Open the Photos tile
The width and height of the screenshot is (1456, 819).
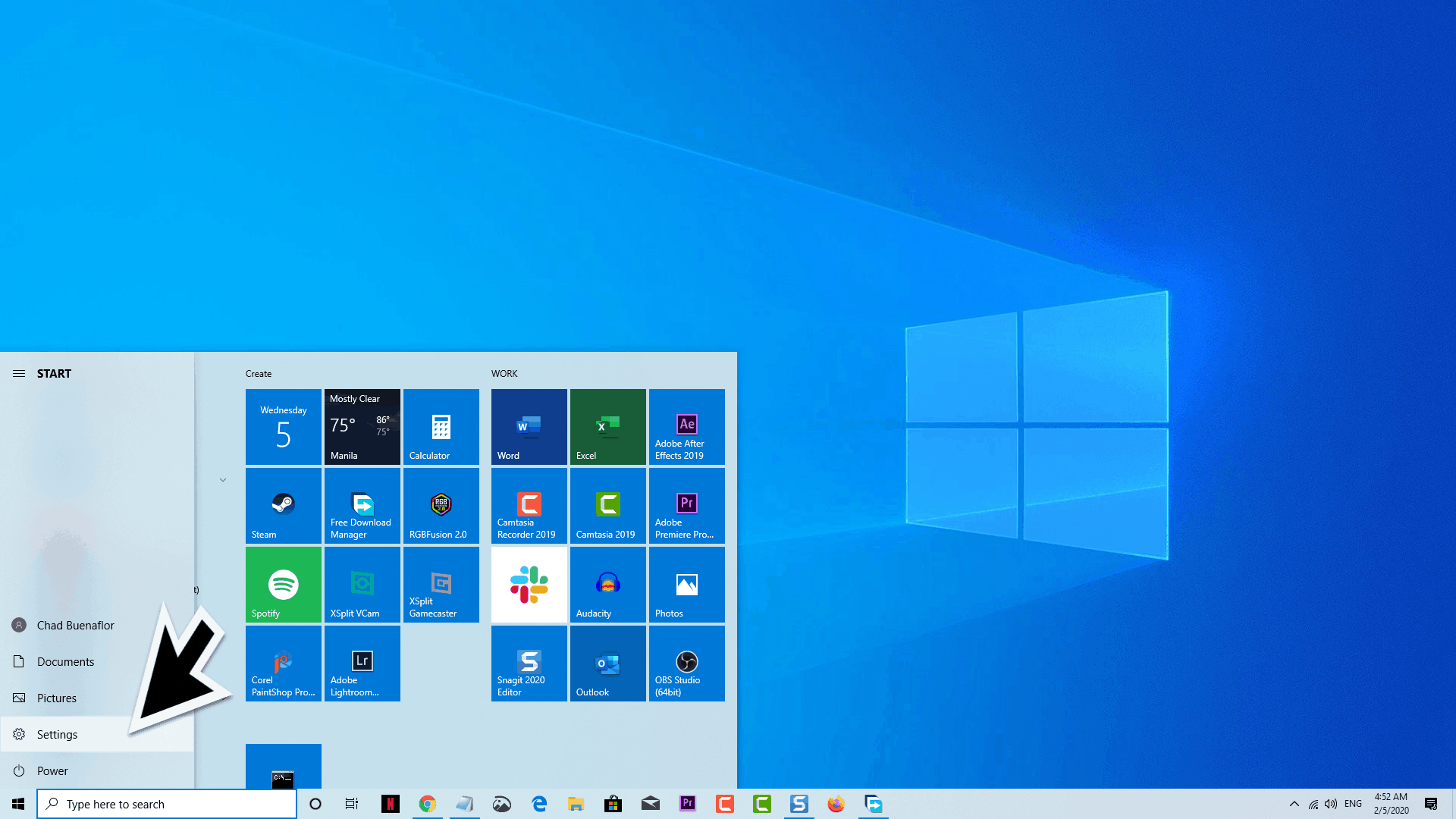(x=686, y=585)
